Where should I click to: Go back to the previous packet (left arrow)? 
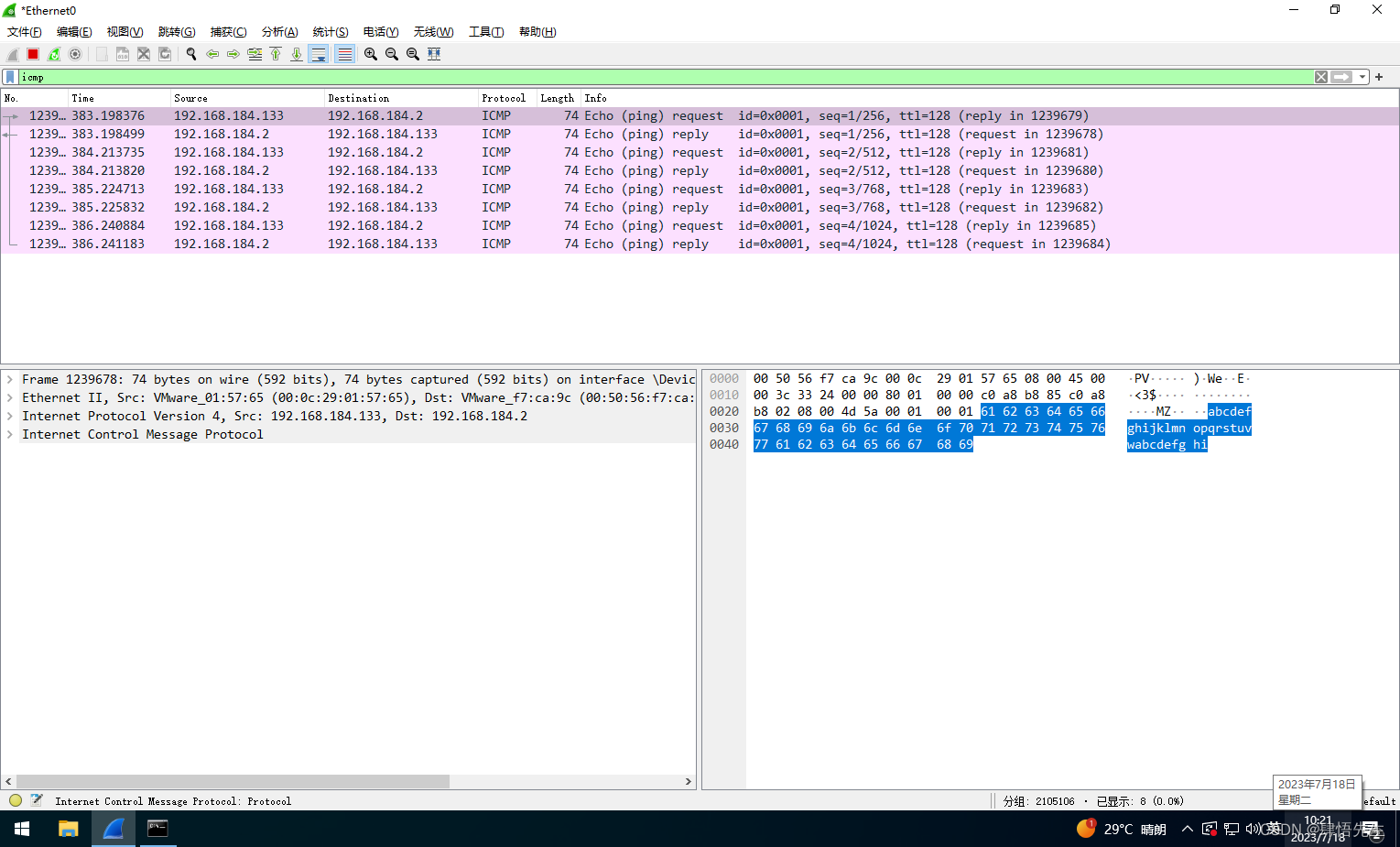[x=212, y=54]
